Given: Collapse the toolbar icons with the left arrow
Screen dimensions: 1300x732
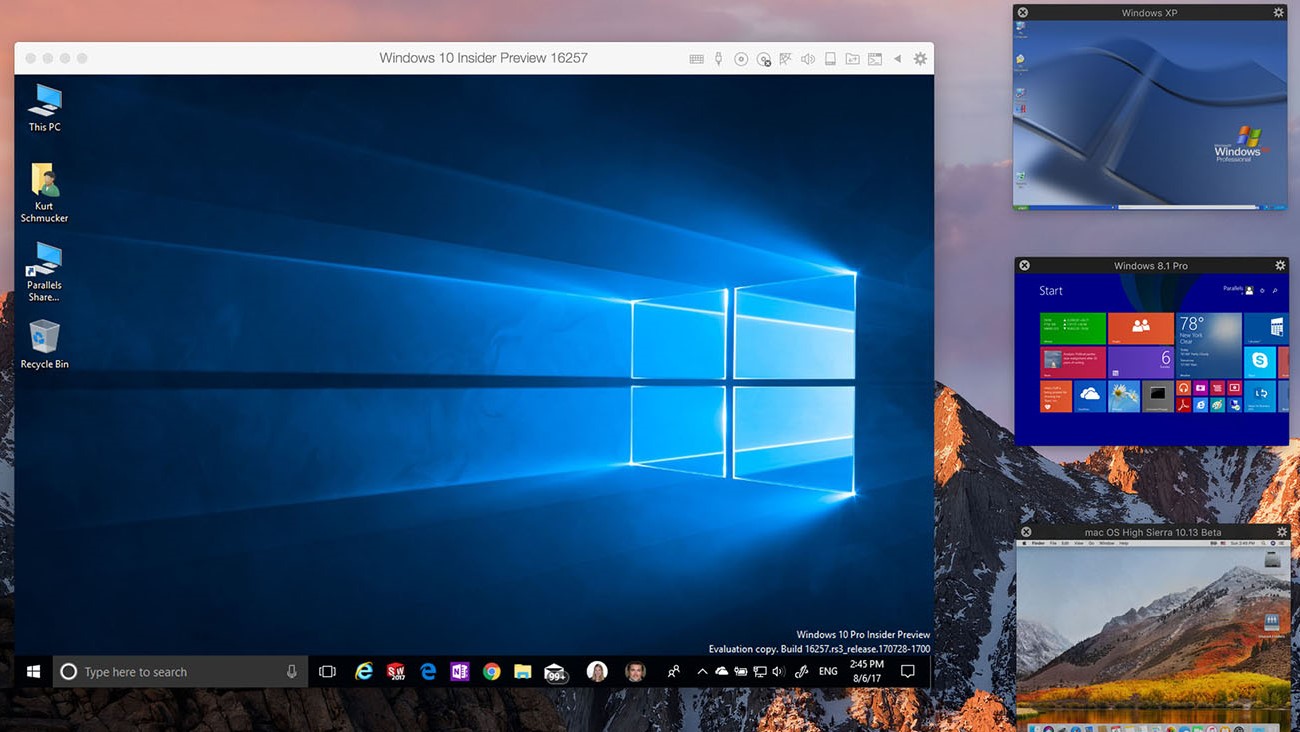Looking at the screenshot, I should pyautogui.click(x=897, y=59).
